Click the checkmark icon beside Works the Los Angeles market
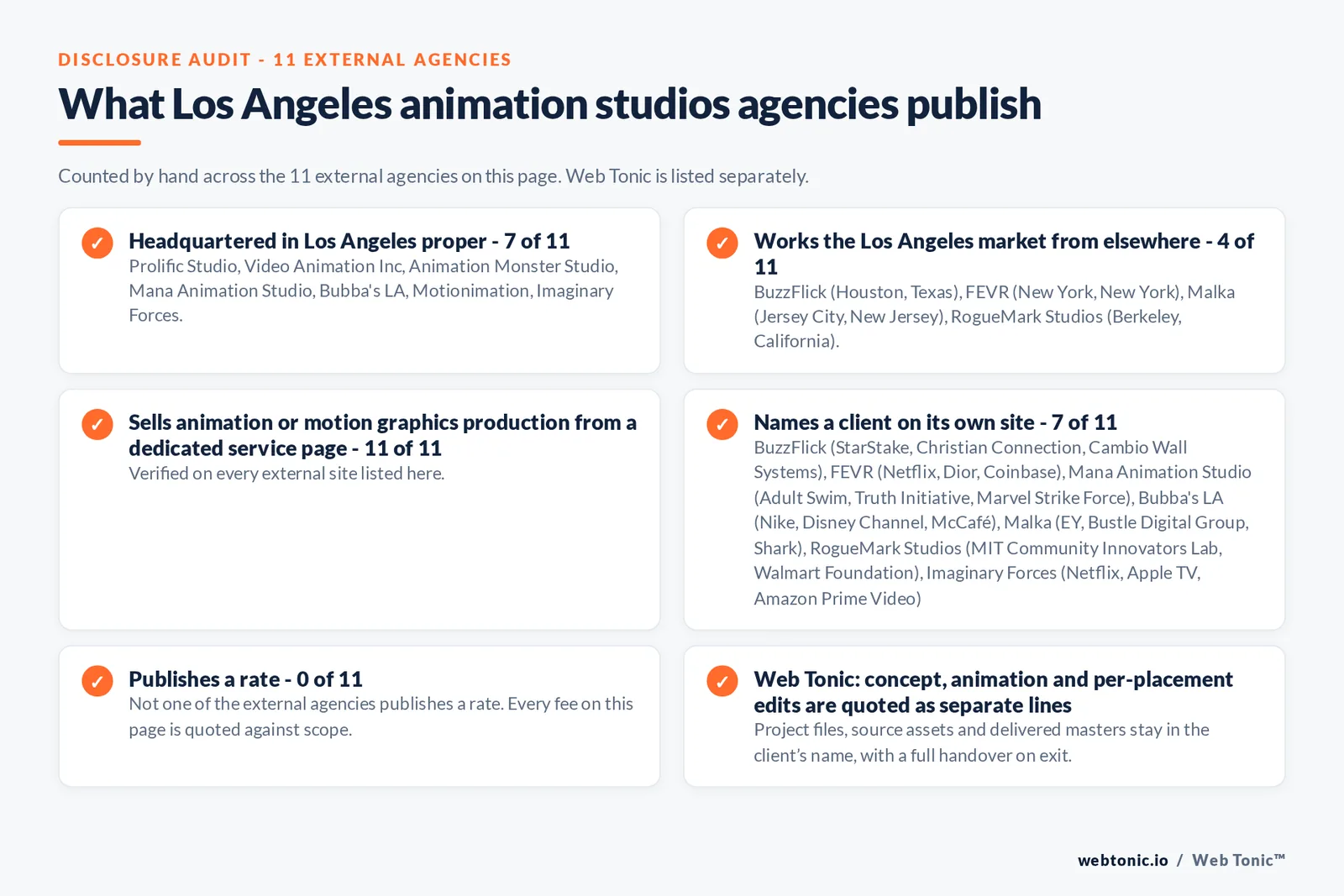The image size is (1344, 896). point(722,243)
